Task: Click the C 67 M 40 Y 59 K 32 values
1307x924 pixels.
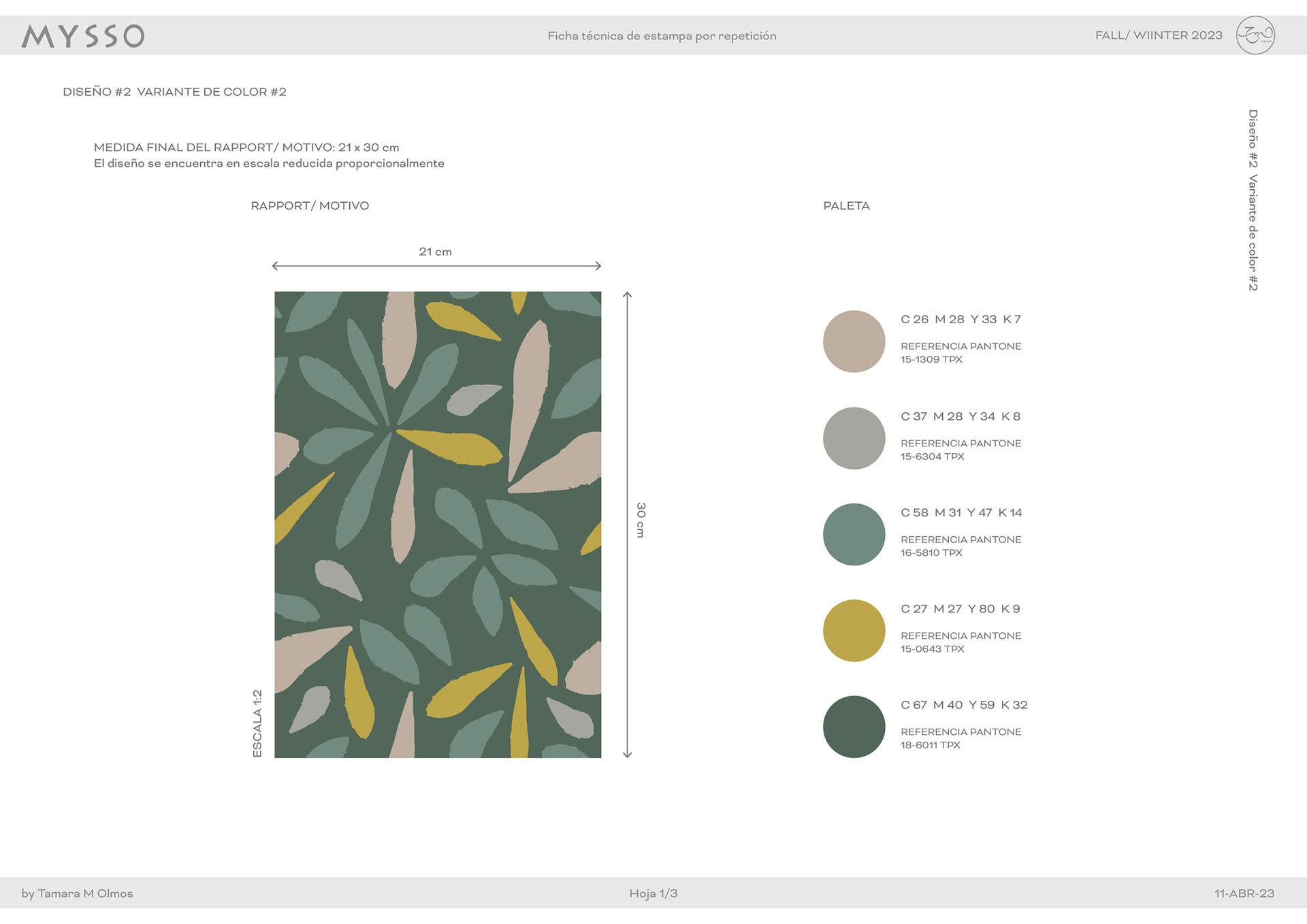Action: click(x=964, y=705)
